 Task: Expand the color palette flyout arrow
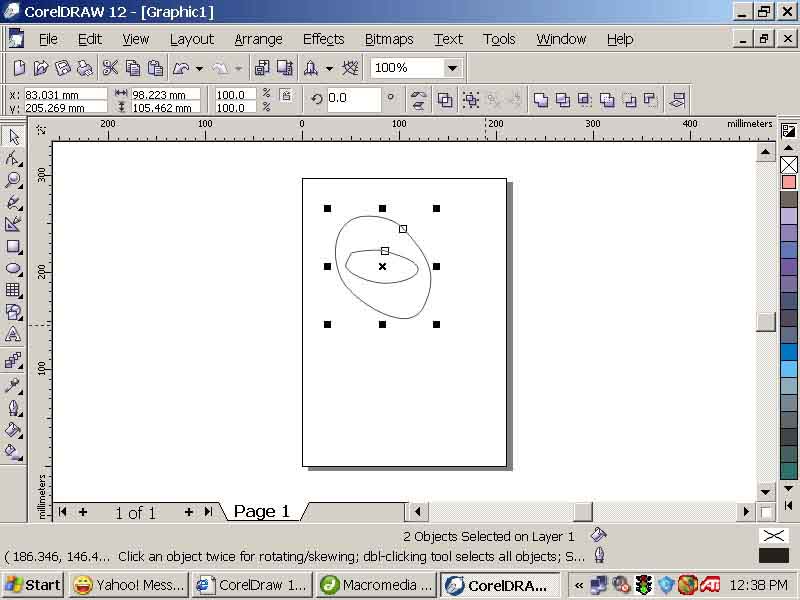point(789,505)
